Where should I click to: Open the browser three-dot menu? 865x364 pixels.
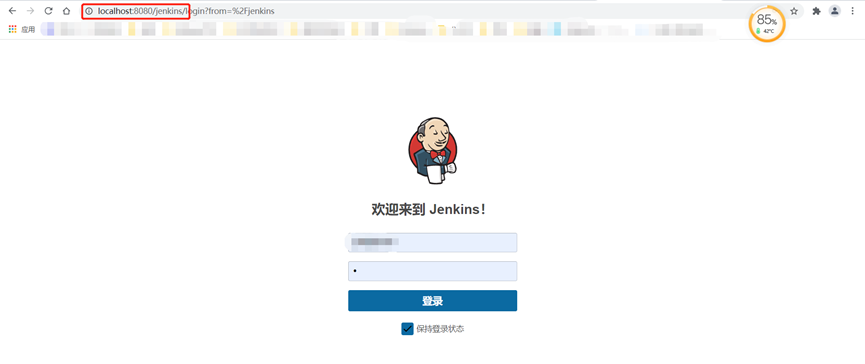coord(853,11)
